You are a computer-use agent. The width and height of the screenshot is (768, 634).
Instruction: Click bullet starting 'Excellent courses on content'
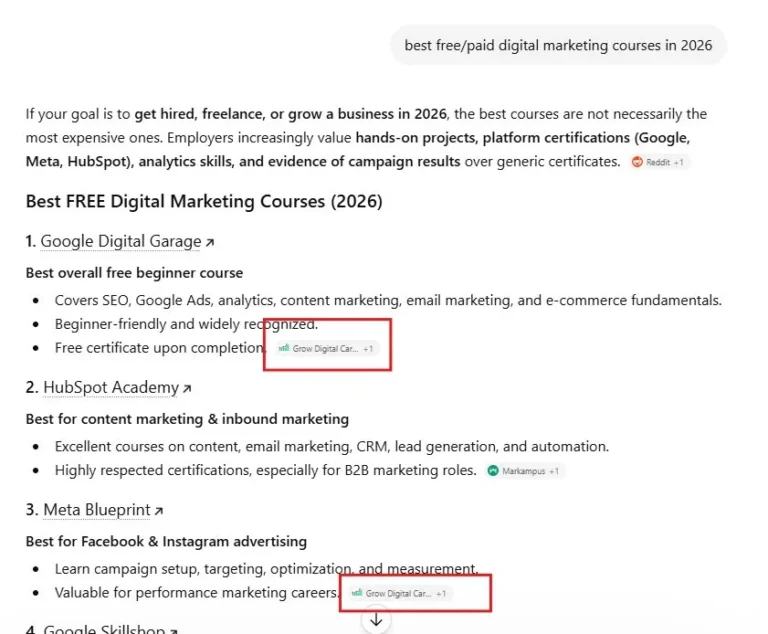[x=332, y=447]
